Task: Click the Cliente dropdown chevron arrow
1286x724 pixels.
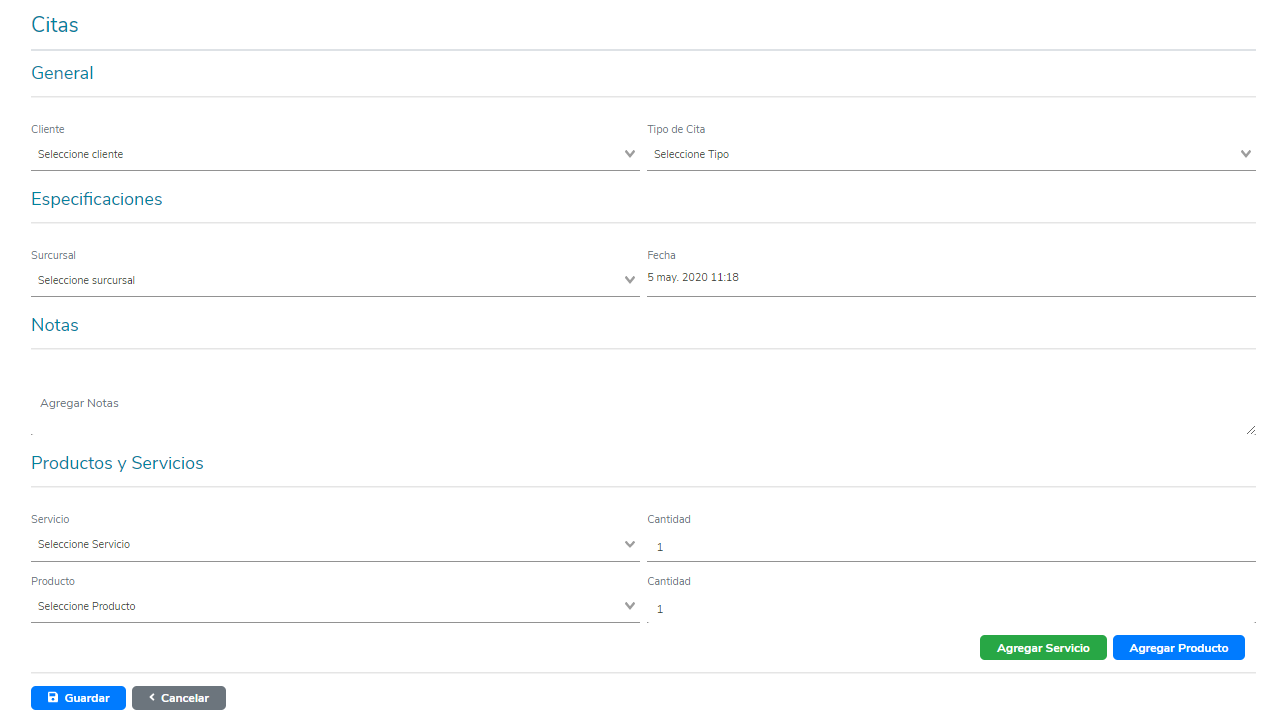Action: pos(630,154)
